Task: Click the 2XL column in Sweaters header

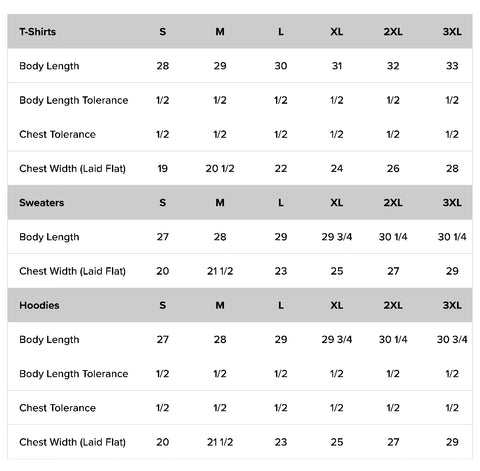Action: [x=393, y=203]
